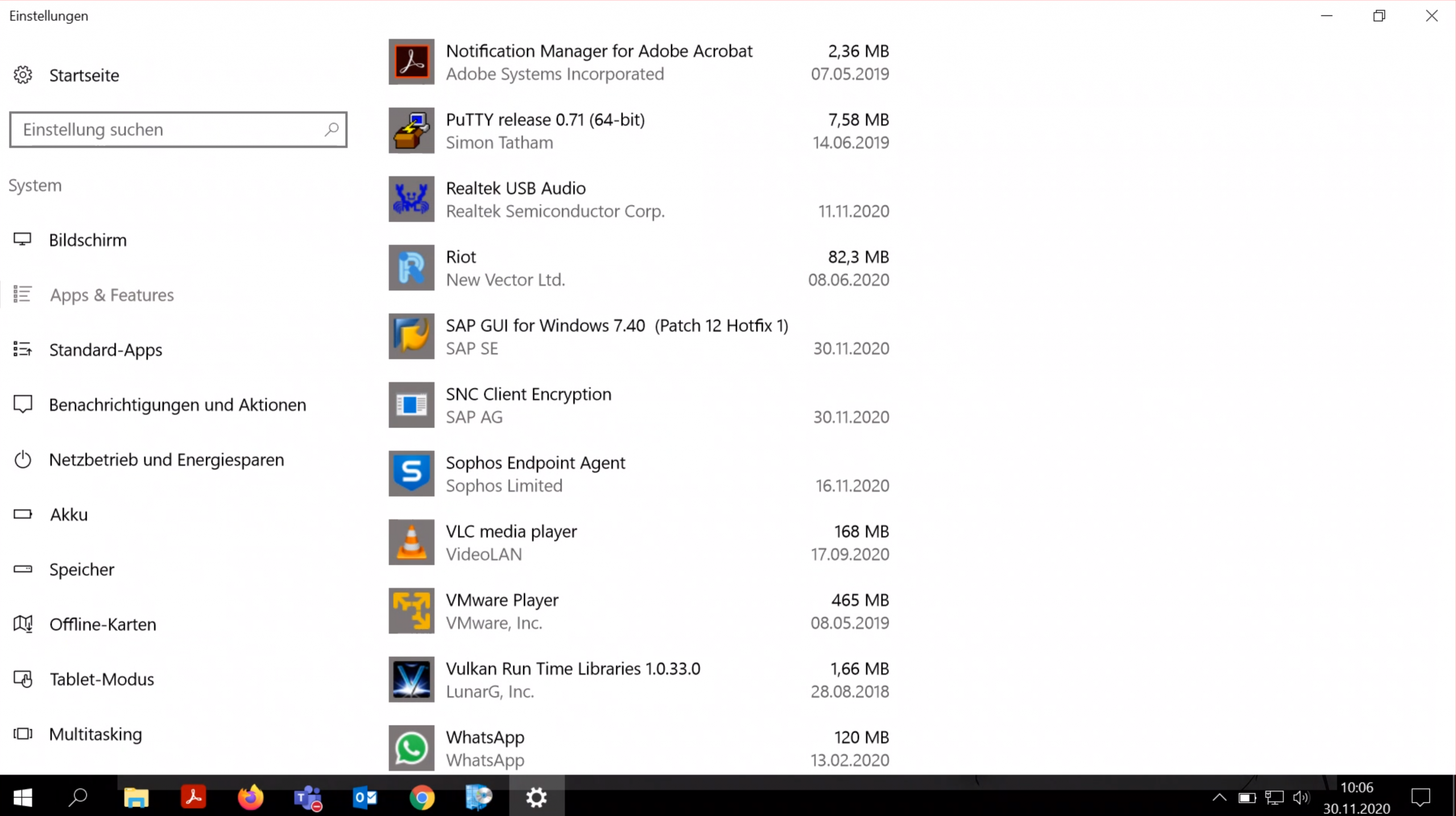
Task: Open the installer disc app in taskbar
Action: tap(479, 797)
